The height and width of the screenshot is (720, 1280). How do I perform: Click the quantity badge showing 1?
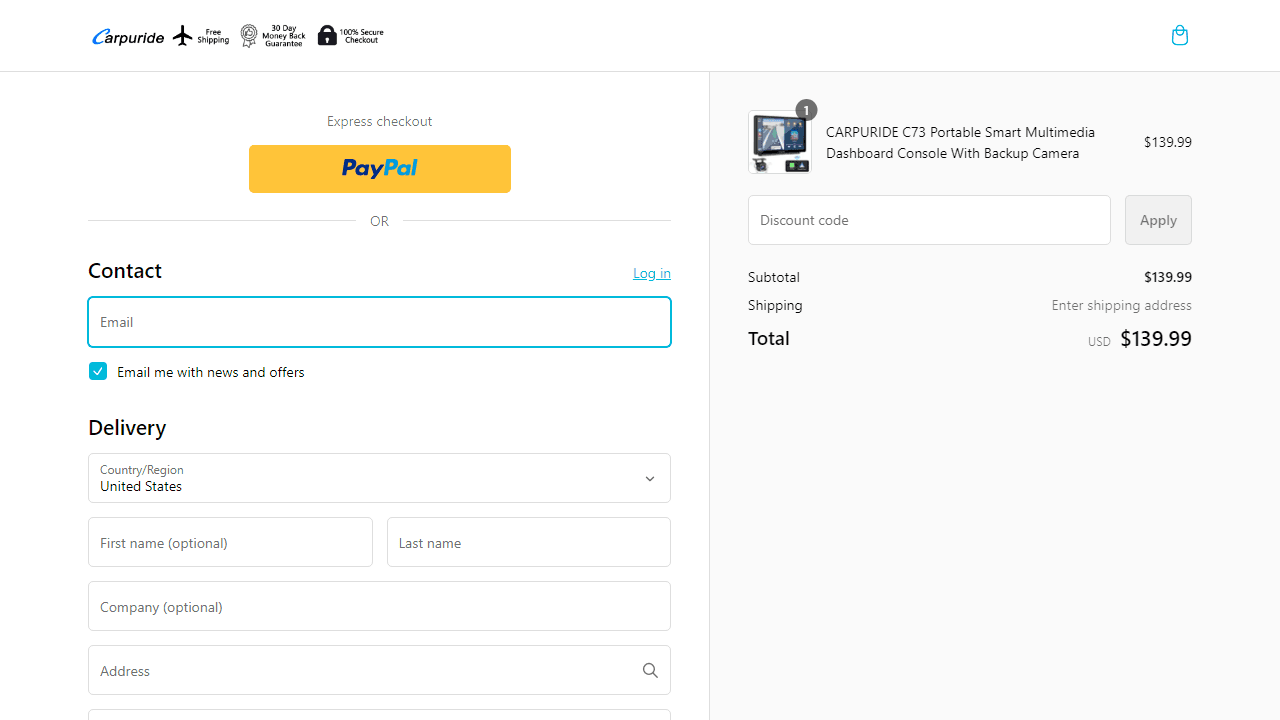(x=806, y=110)
